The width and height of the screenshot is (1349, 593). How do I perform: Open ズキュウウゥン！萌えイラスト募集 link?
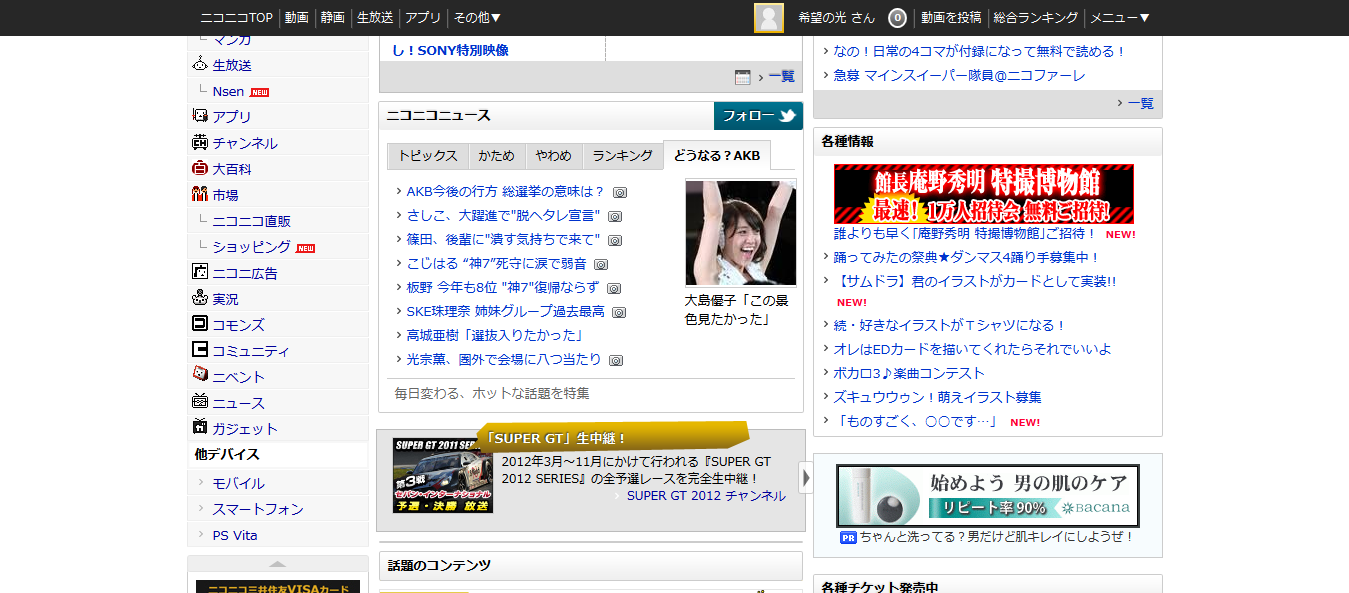[x=937, y=397]
